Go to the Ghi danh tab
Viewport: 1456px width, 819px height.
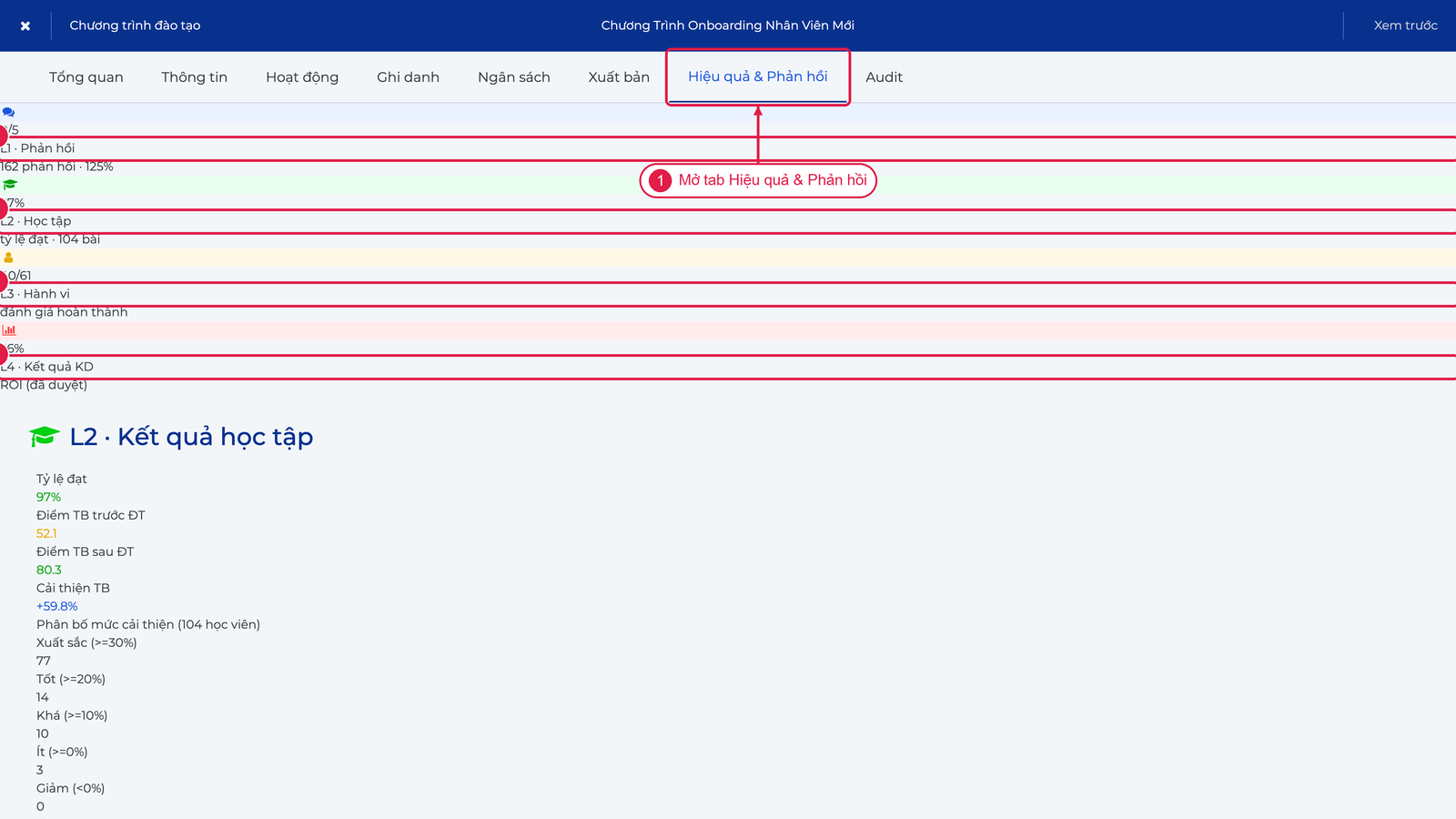click(x=409, y=77)
